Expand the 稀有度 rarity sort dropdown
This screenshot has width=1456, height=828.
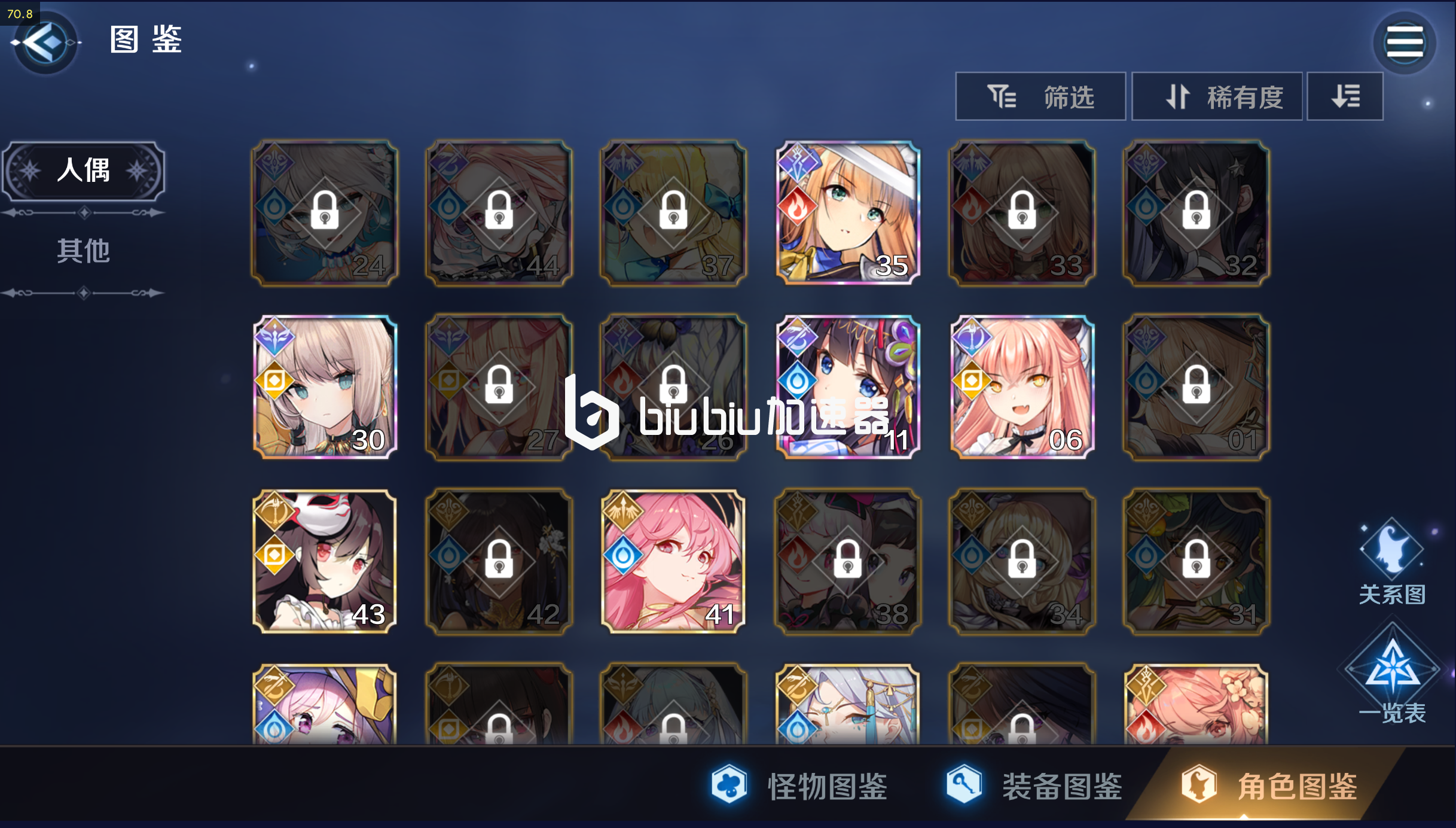[1217, 96]
